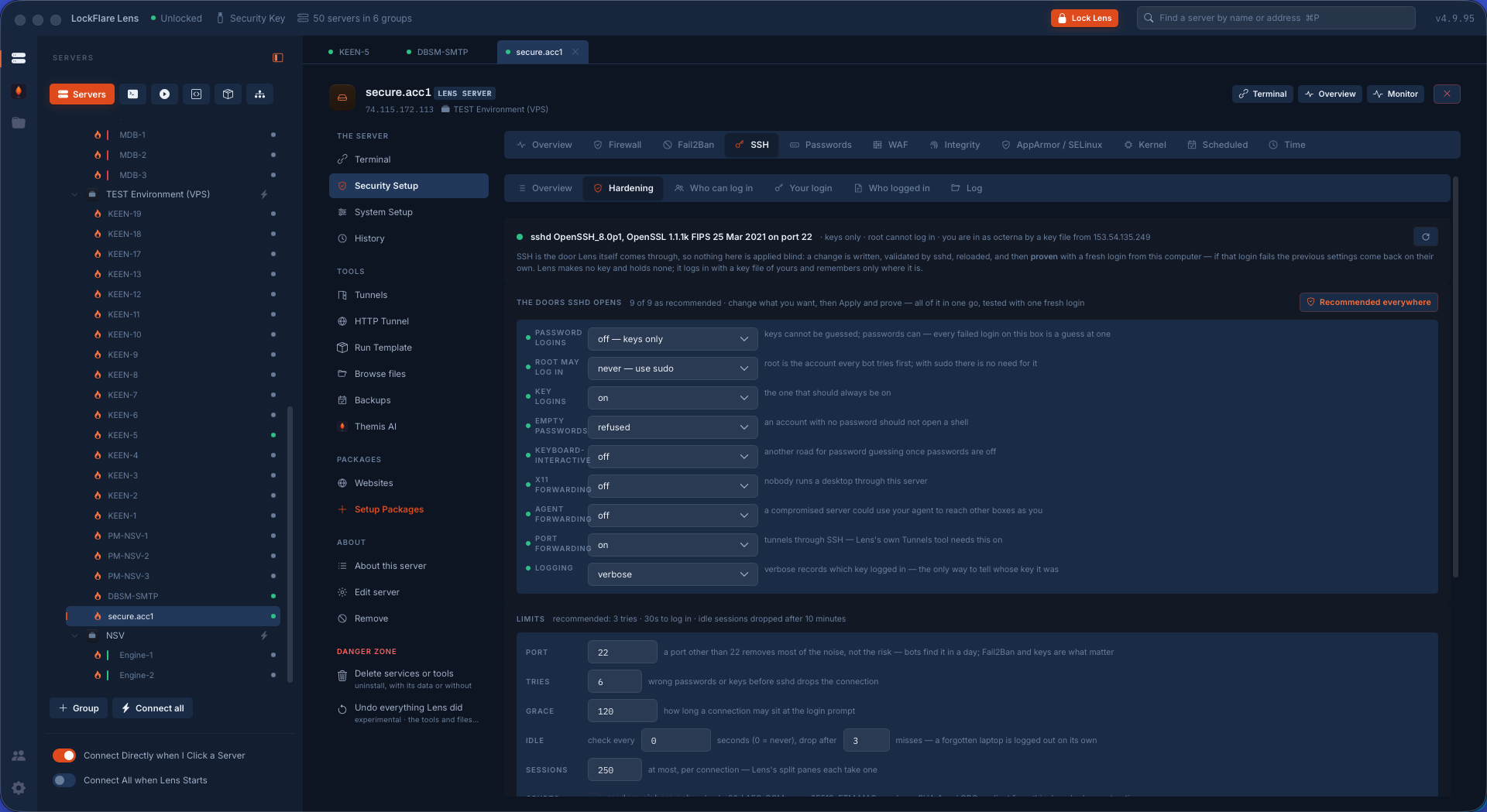Switch to the Firewall tab

pos(617,145)
